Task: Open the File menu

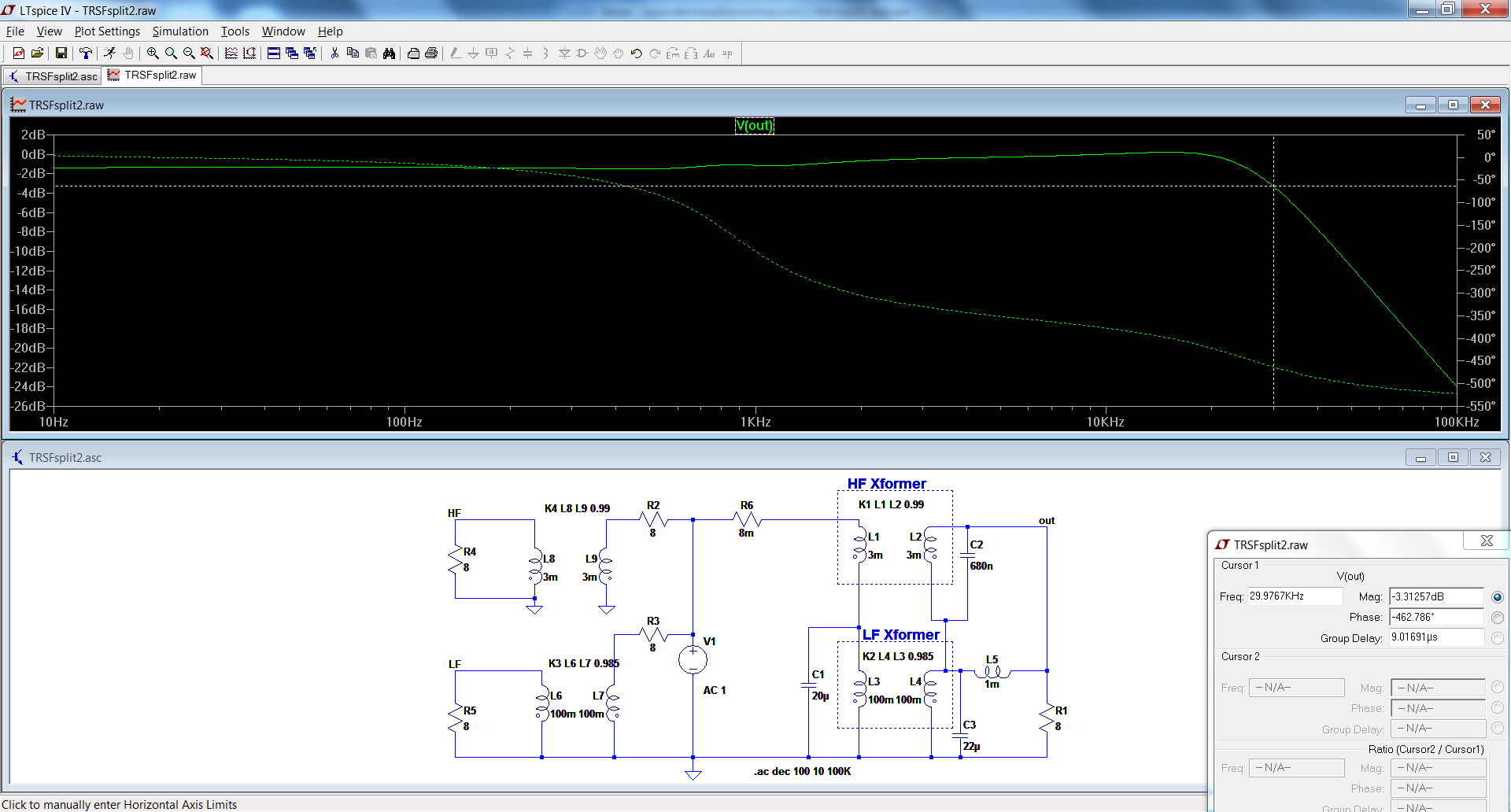Action: tap(15, 31)
